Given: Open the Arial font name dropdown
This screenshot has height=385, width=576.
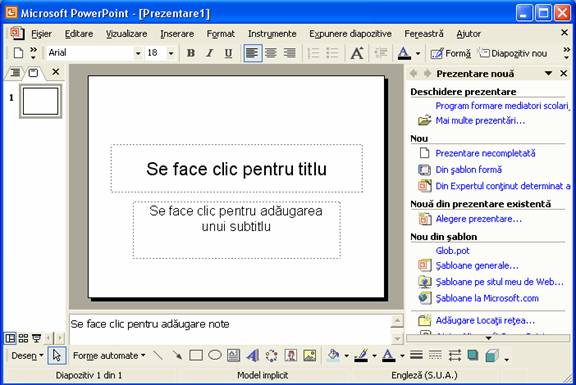Looking at the screenshot, I should [138, 53].
